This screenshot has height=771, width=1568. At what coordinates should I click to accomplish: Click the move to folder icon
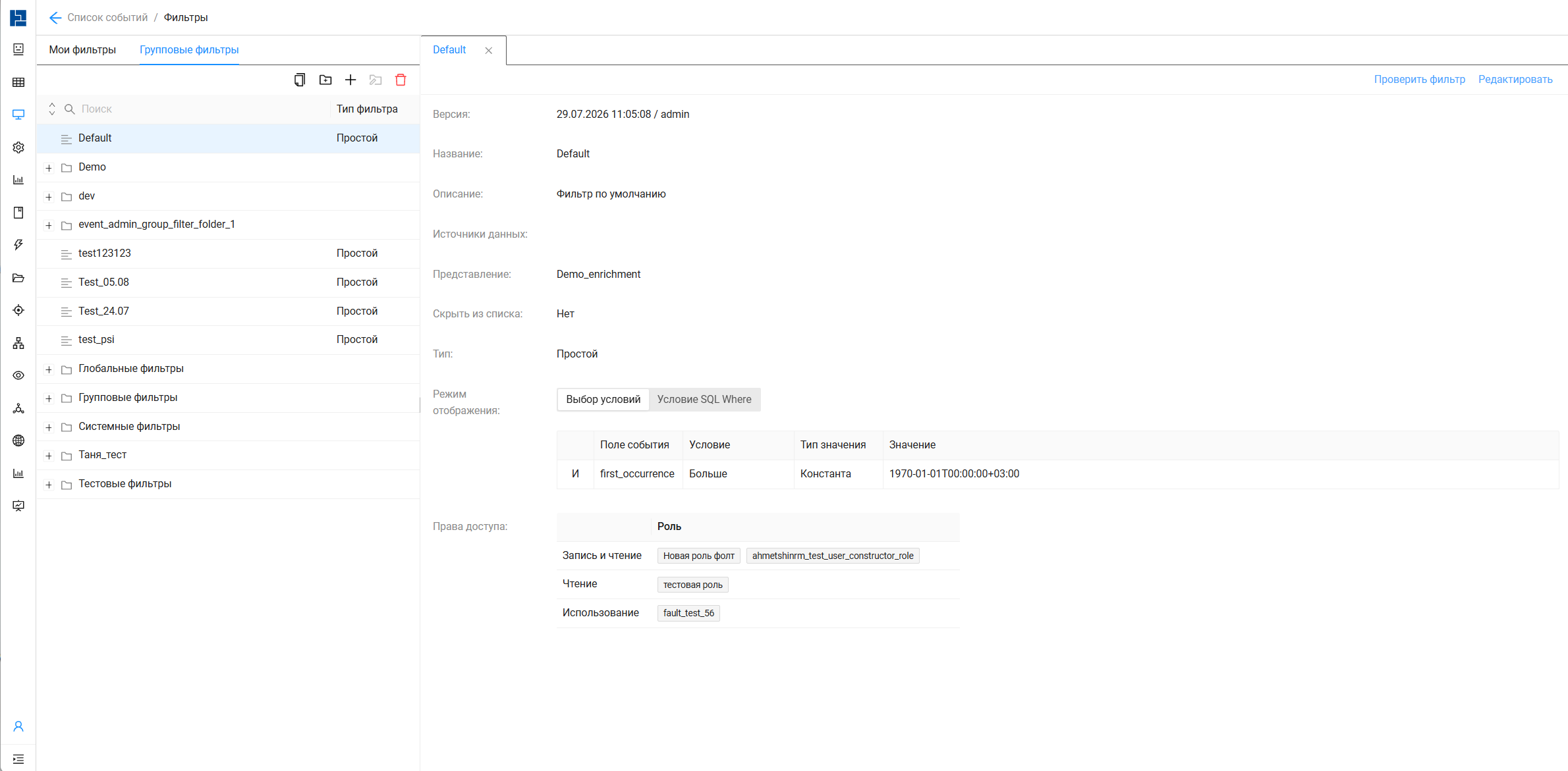coord(376,80)
